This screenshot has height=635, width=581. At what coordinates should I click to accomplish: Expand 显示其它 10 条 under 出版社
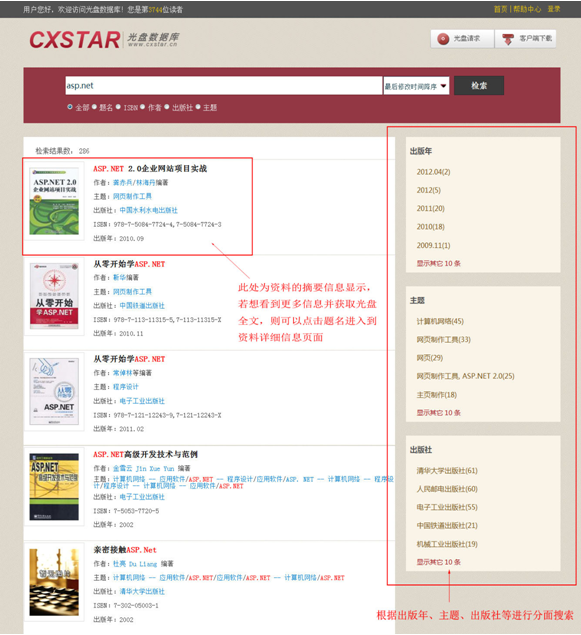[x=438, y=562]
